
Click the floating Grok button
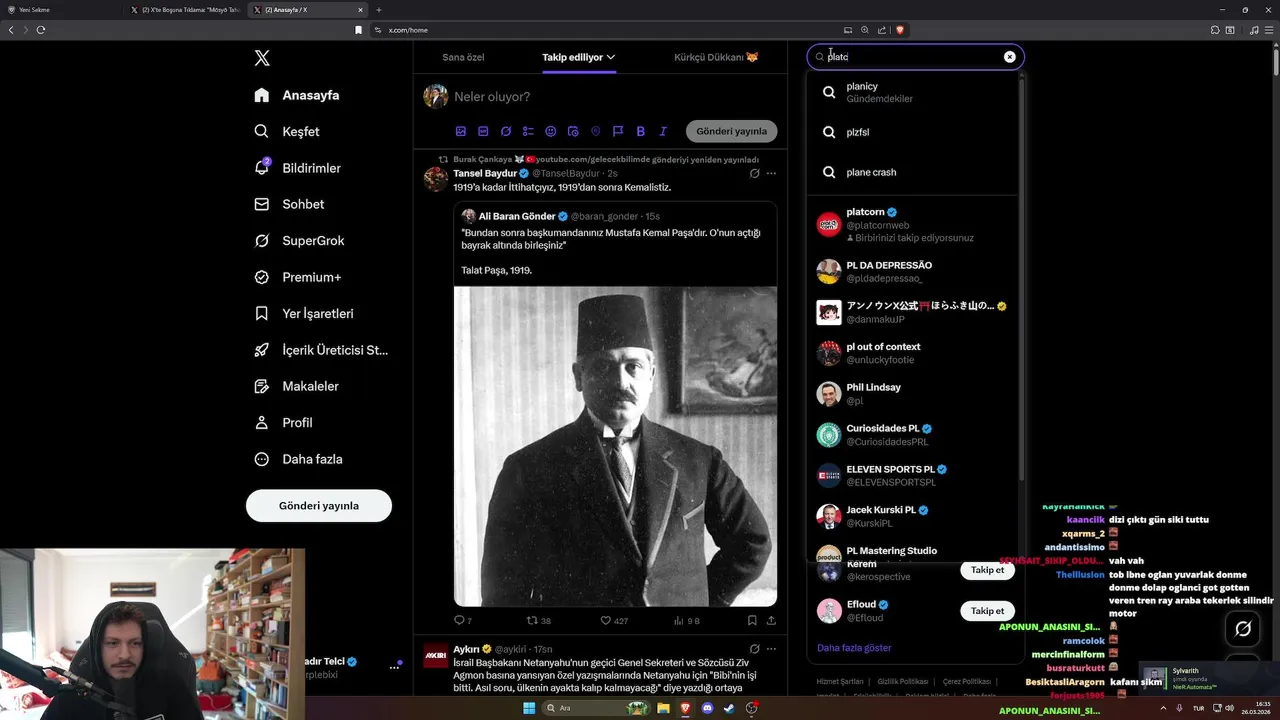(1243, 629)
